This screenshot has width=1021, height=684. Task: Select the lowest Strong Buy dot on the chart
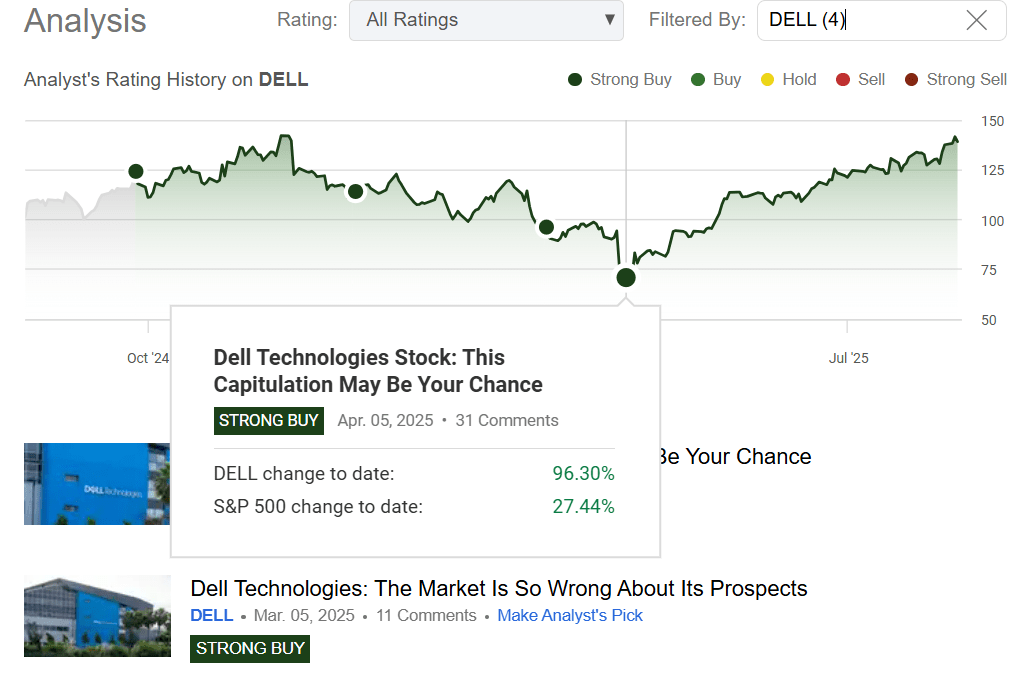[625, 277]
